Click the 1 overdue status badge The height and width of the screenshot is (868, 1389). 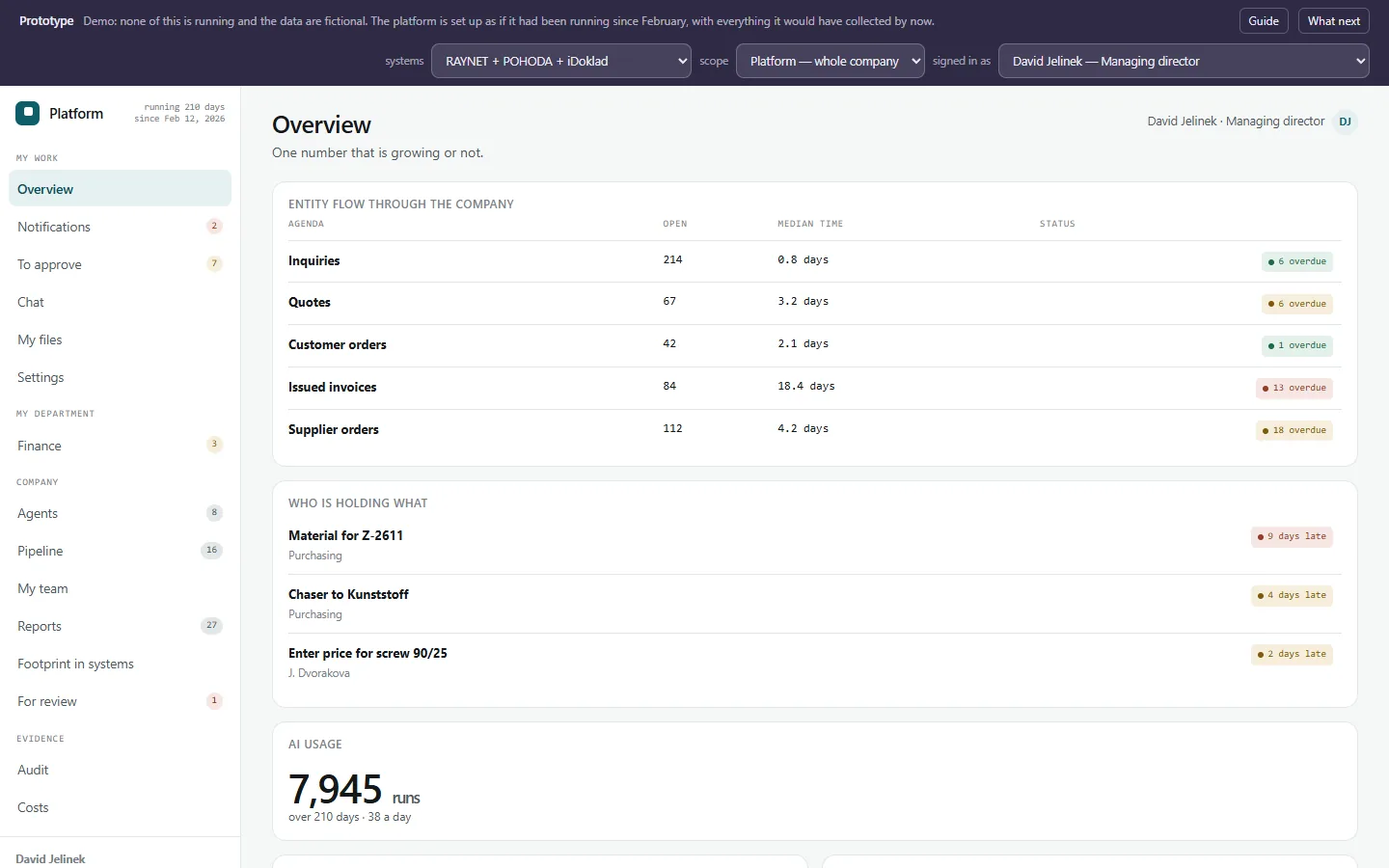tap(1296, 345)
